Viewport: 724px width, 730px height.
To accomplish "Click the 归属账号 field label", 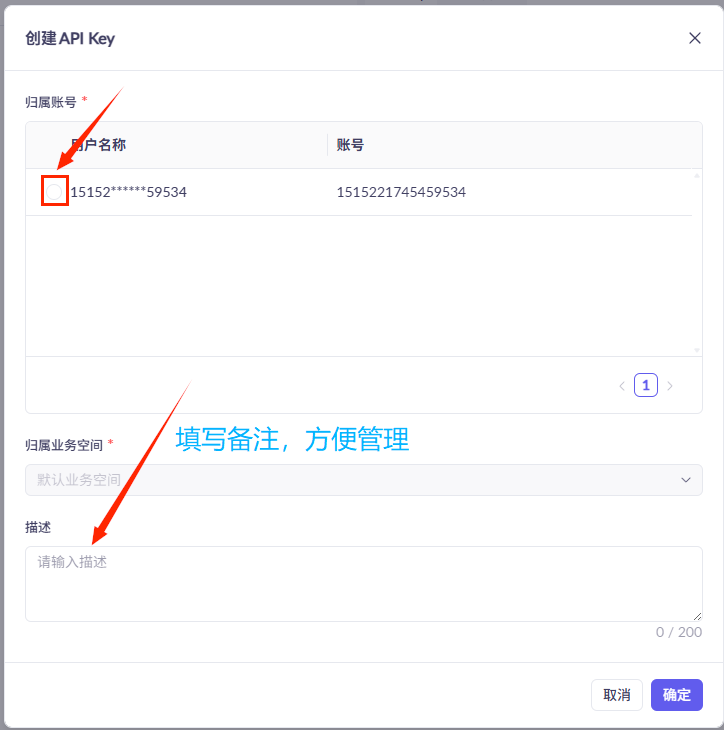I will click(x=50, y=101).
